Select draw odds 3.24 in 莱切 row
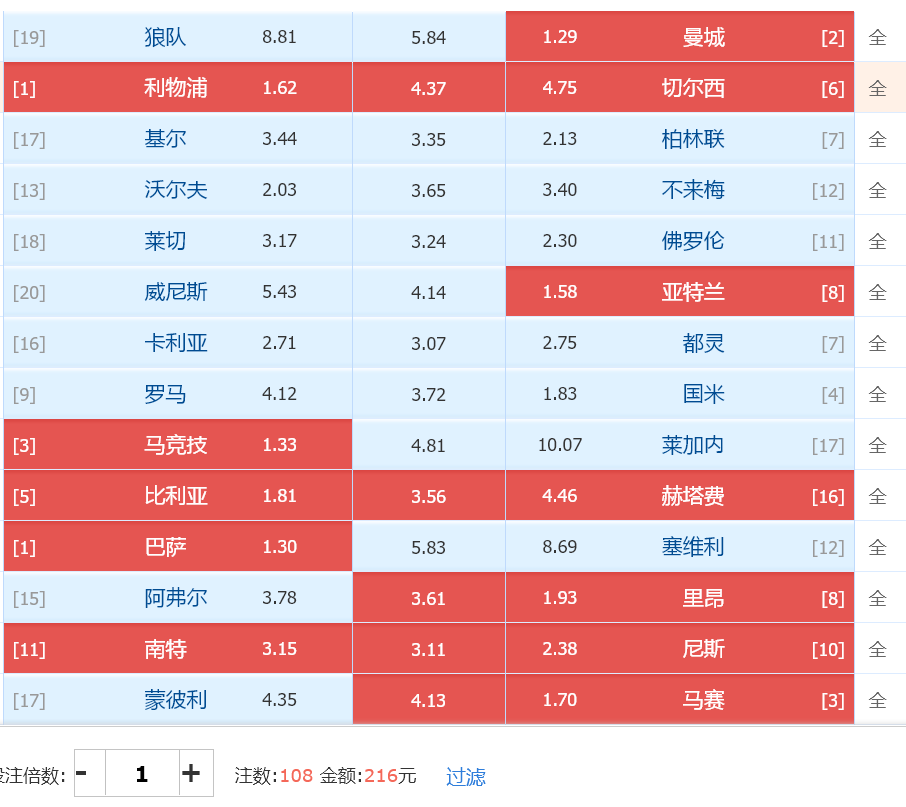The image size is (906, 807). point(429,241)
